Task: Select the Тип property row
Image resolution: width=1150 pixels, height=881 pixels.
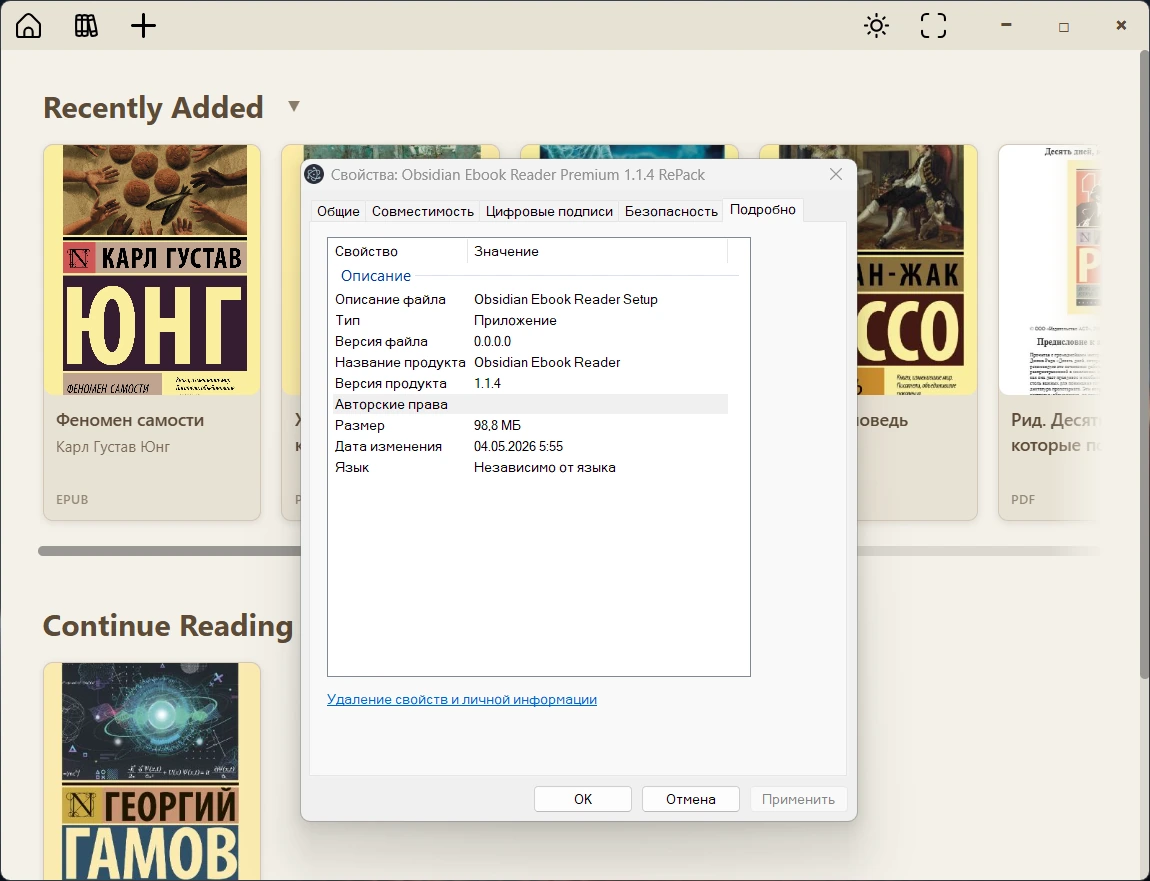Action: pos(530,321)
